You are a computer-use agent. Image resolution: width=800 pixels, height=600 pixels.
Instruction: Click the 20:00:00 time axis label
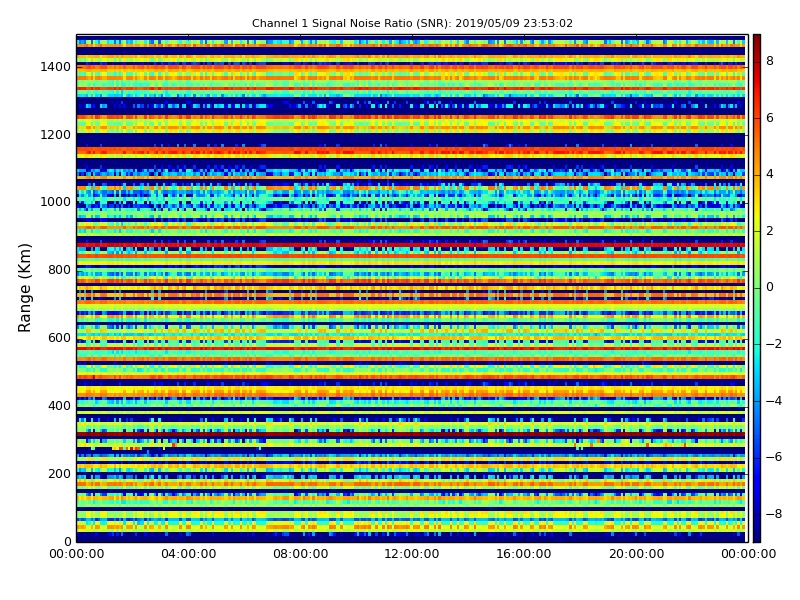(x=636, y=554)
